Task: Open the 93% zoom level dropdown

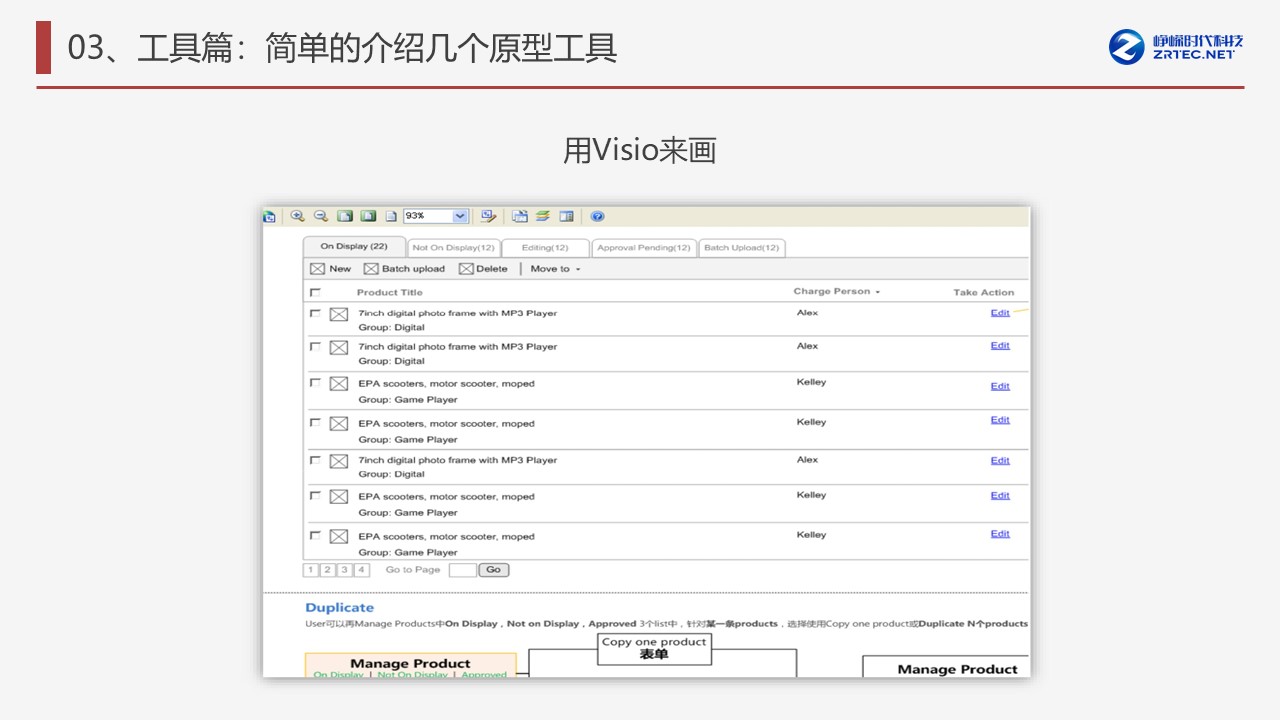Action: pos(460,216)
